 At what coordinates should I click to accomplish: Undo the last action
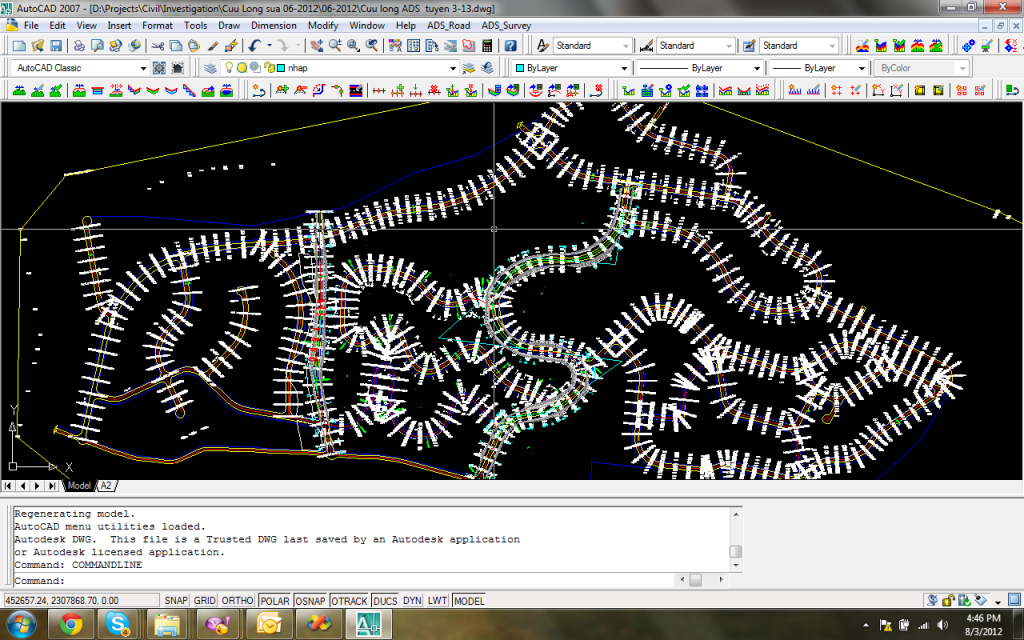254,46
